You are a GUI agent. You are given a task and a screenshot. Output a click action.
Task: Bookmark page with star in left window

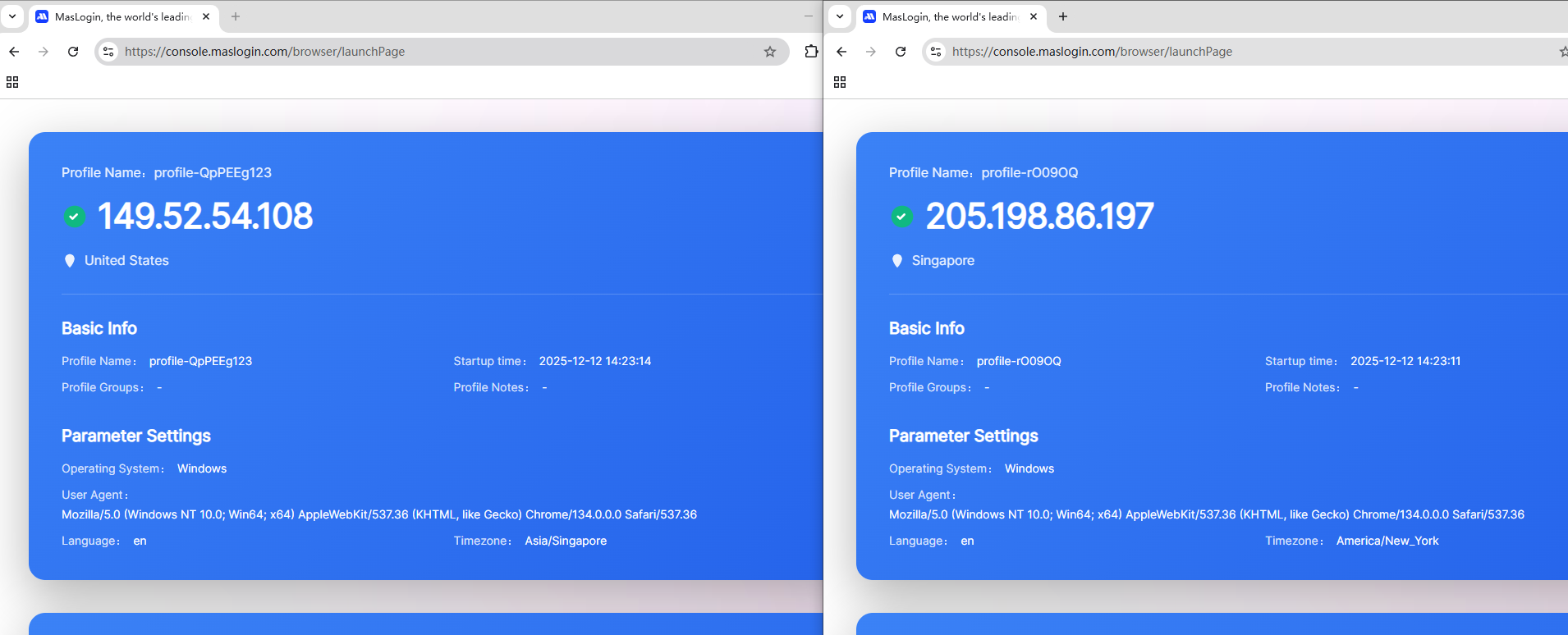[x=770, y=52]
